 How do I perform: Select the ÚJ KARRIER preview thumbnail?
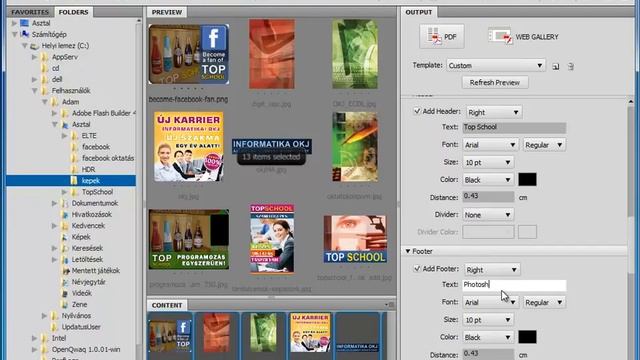click(189, 147)
